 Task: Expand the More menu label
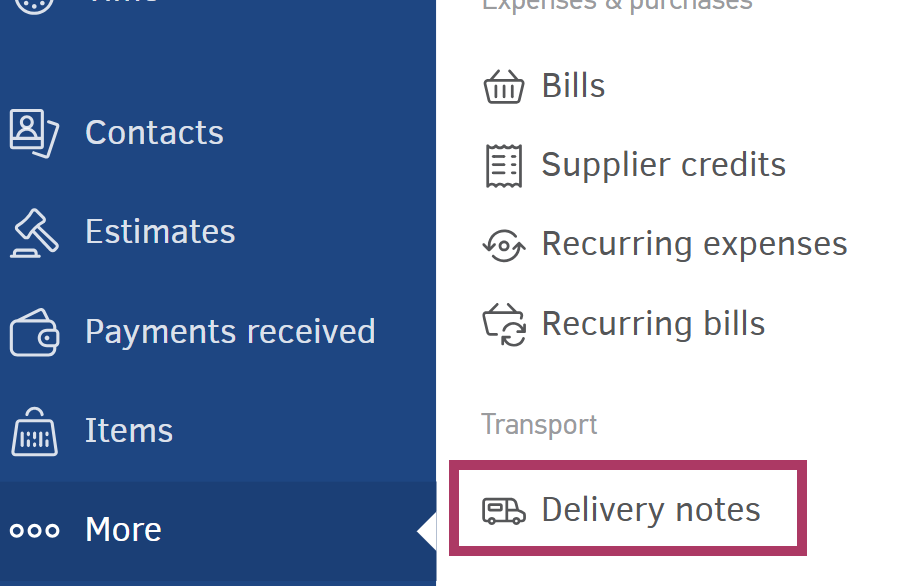tap(123, 530)
